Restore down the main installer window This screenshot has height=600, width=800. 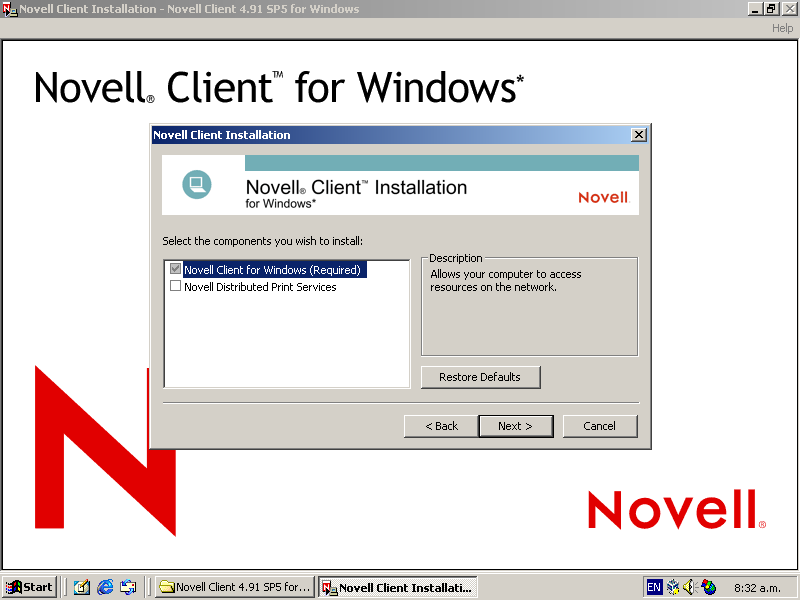pyautogui.click(x=771, y=9)
